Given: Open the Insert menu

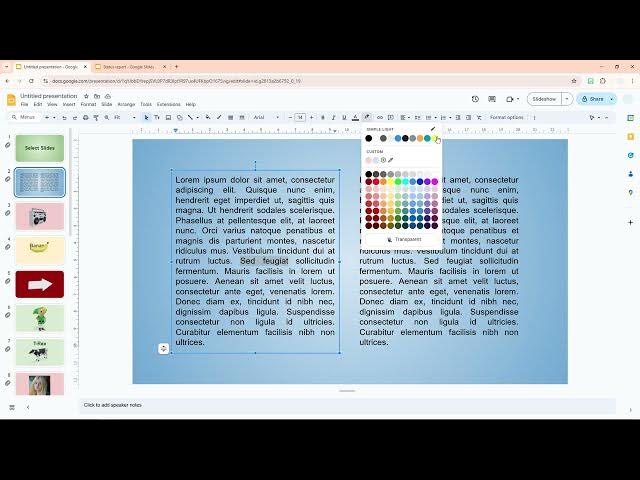Looking at the screenshot, I should (69, 104).
